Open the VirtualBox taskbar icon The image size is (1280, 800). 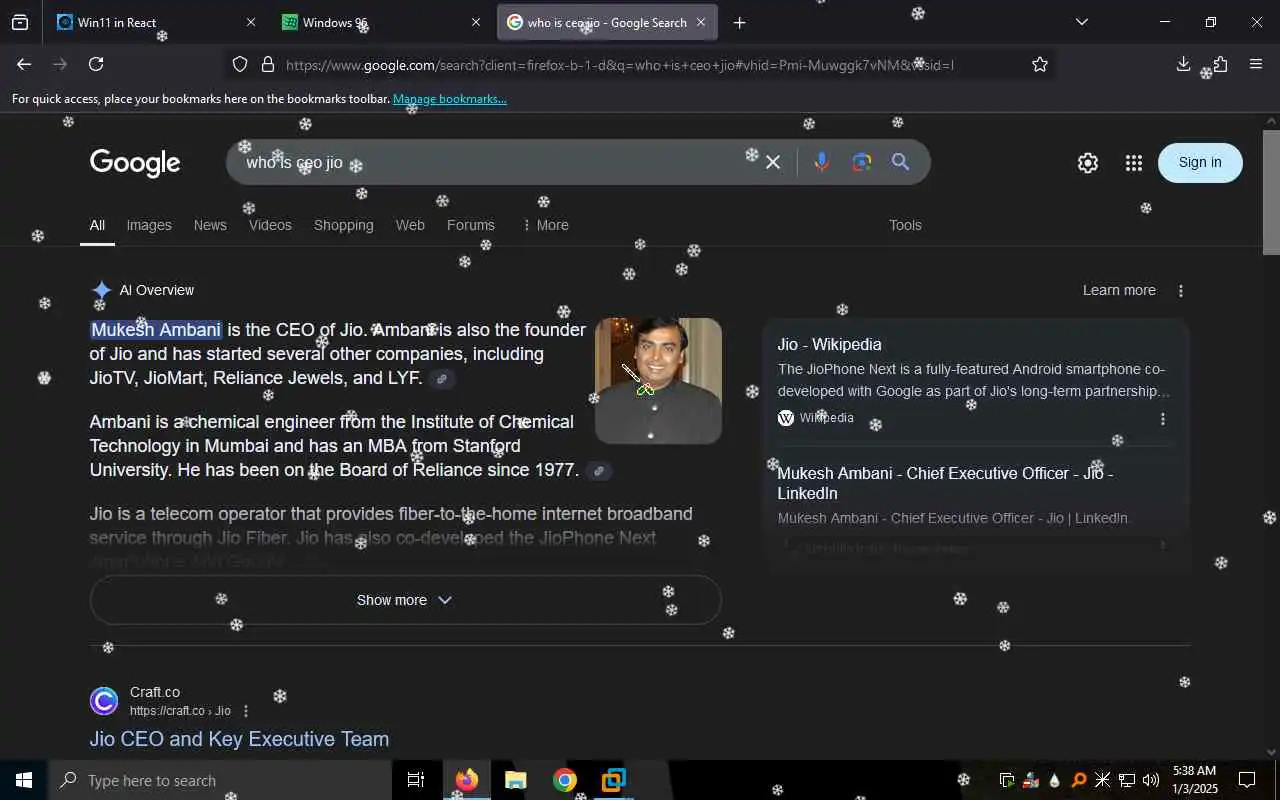613,780
